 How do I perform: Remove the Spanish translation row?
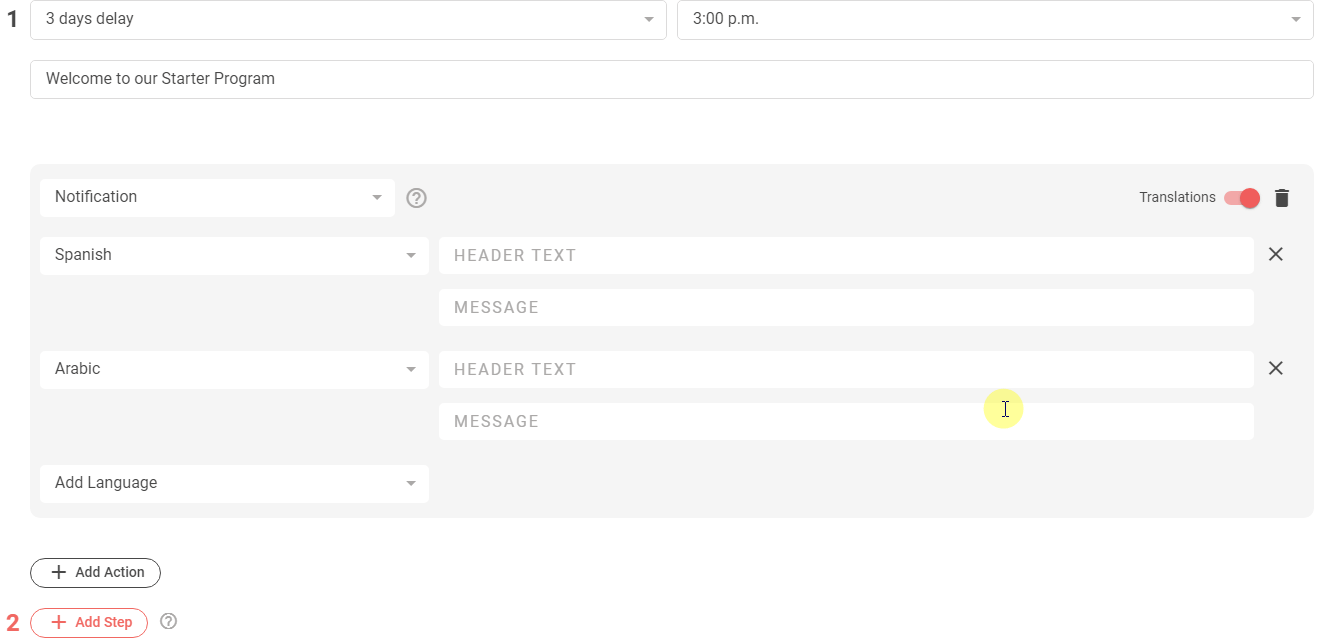click(1275, 255)
